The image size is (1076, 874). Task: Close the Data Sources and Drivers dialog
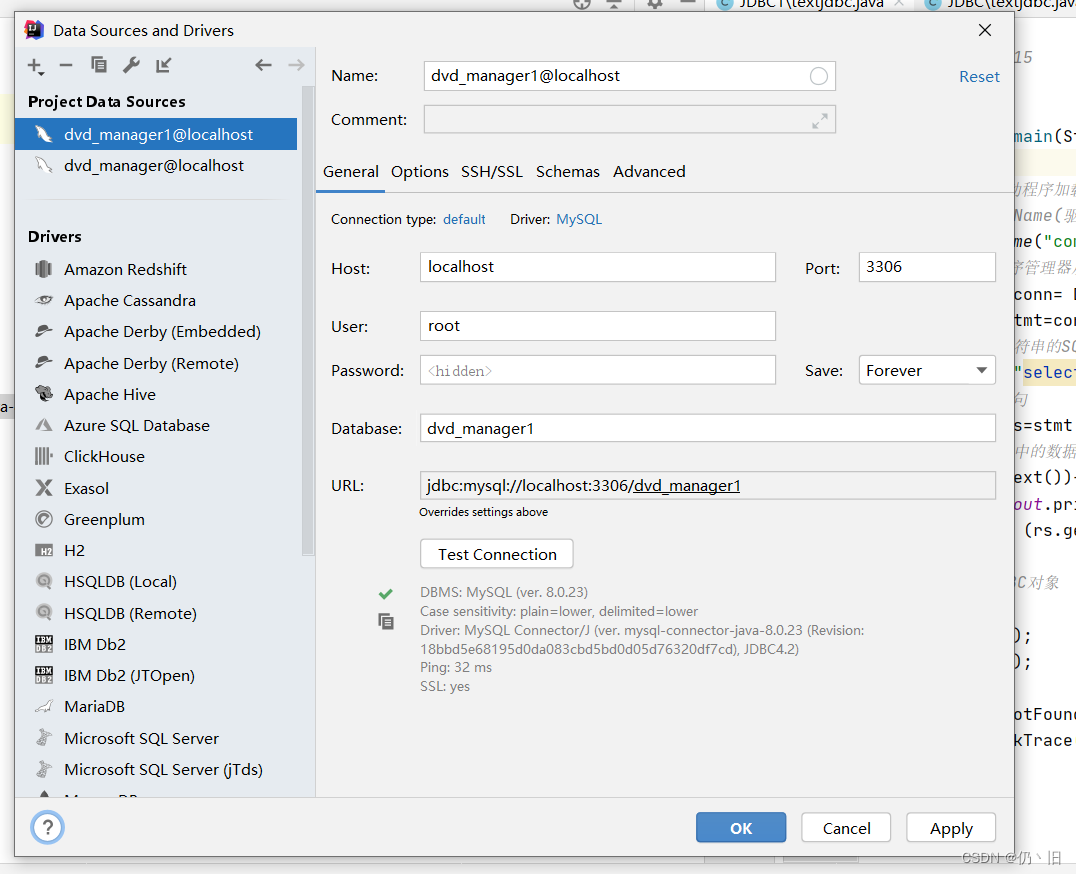coord(985,30)
